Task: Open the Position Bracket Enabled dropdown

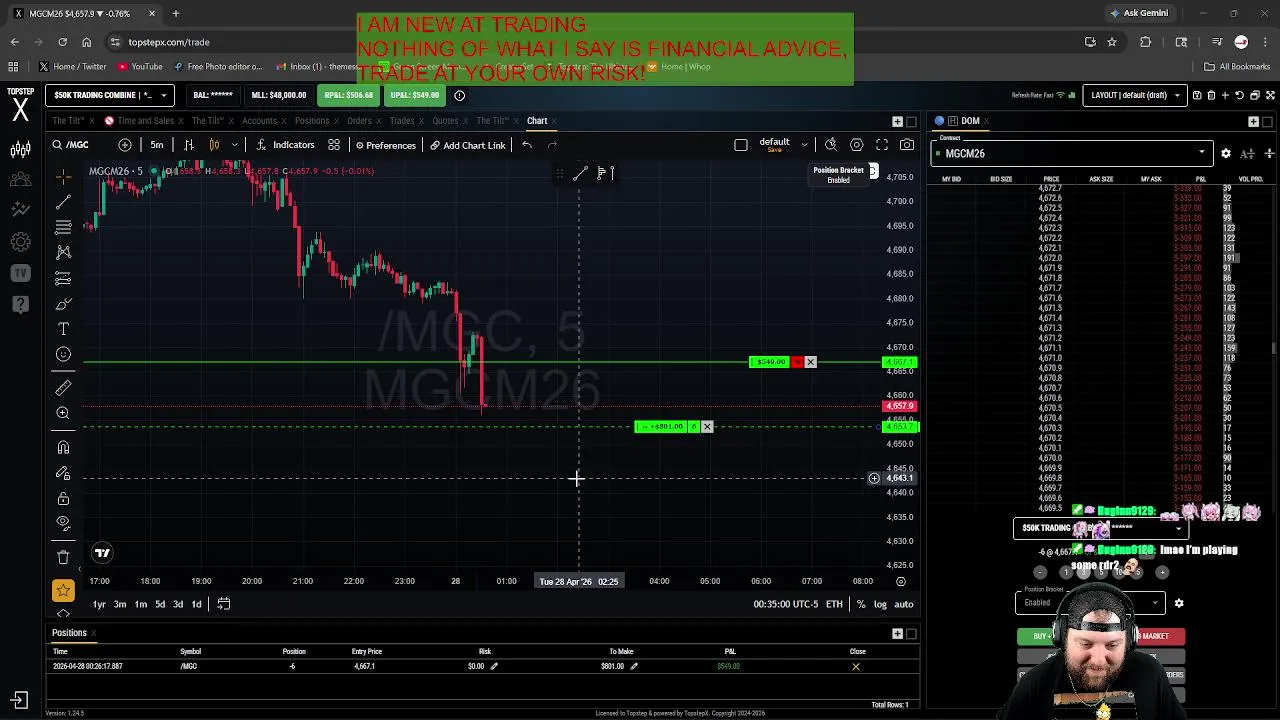Action: (1090, 603)
